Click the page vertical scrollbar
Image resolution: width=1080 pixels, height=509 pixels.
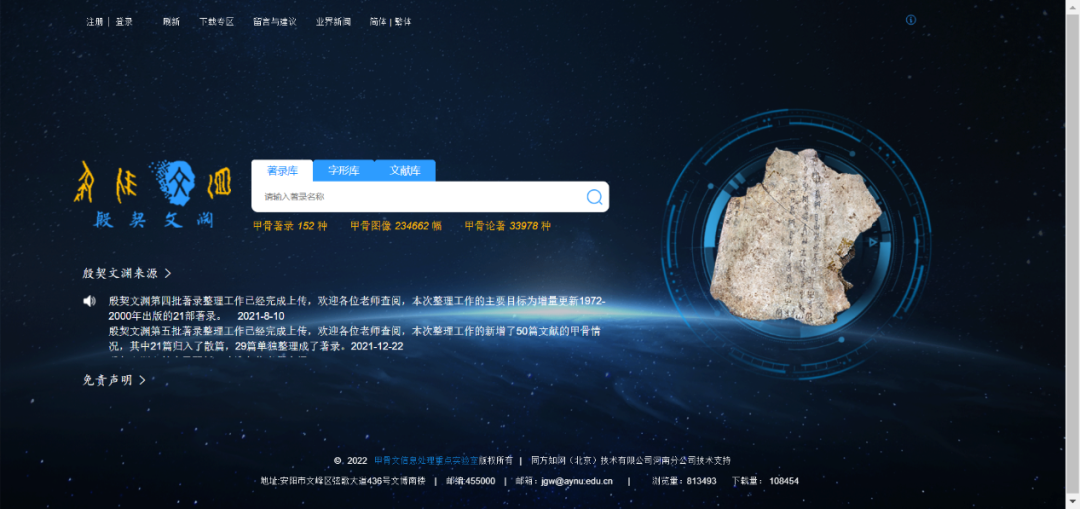click(x=1072, y=254)
